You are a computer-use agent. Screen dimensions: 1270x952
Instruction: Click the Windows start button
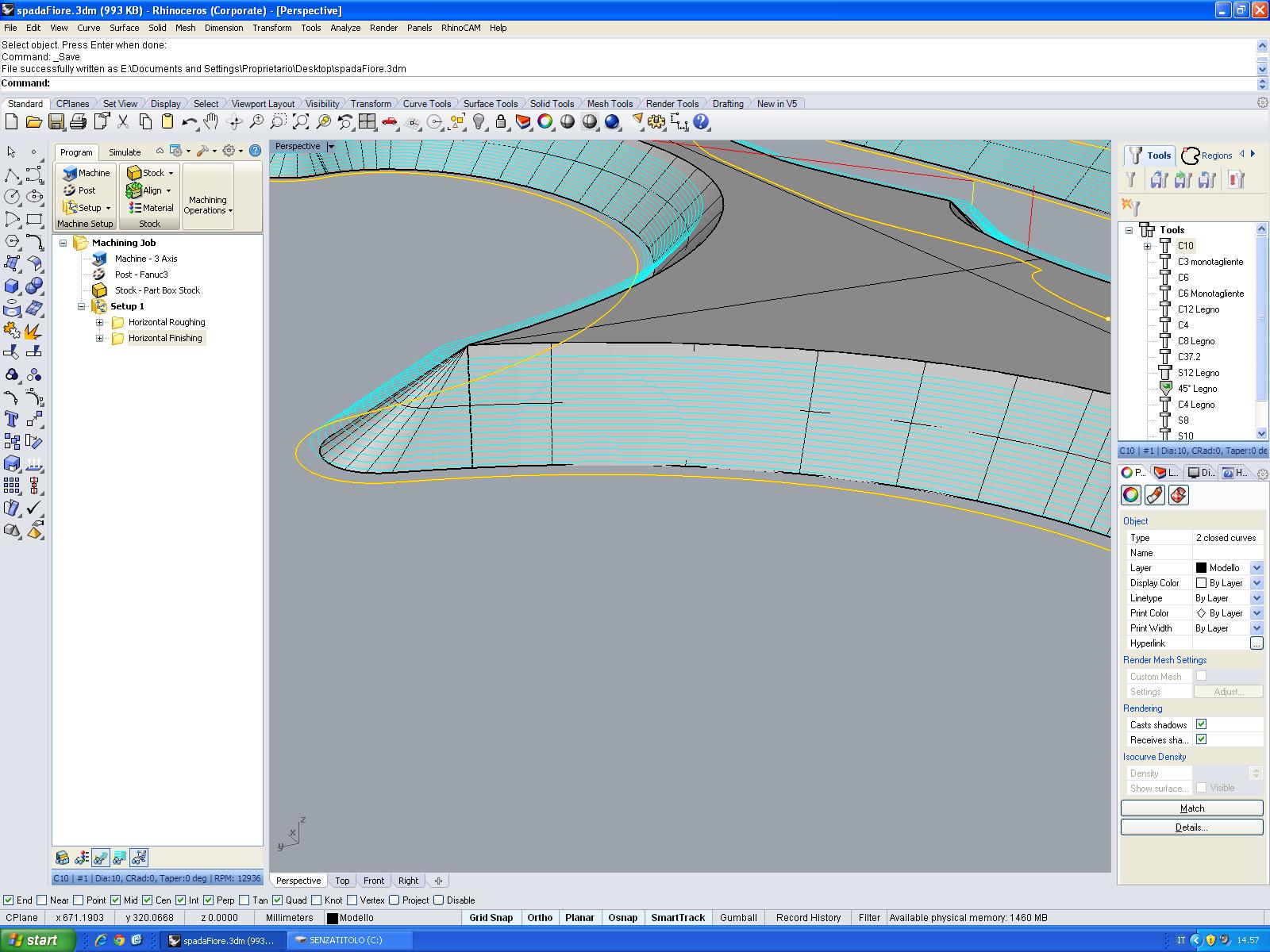tap(37, 940)
